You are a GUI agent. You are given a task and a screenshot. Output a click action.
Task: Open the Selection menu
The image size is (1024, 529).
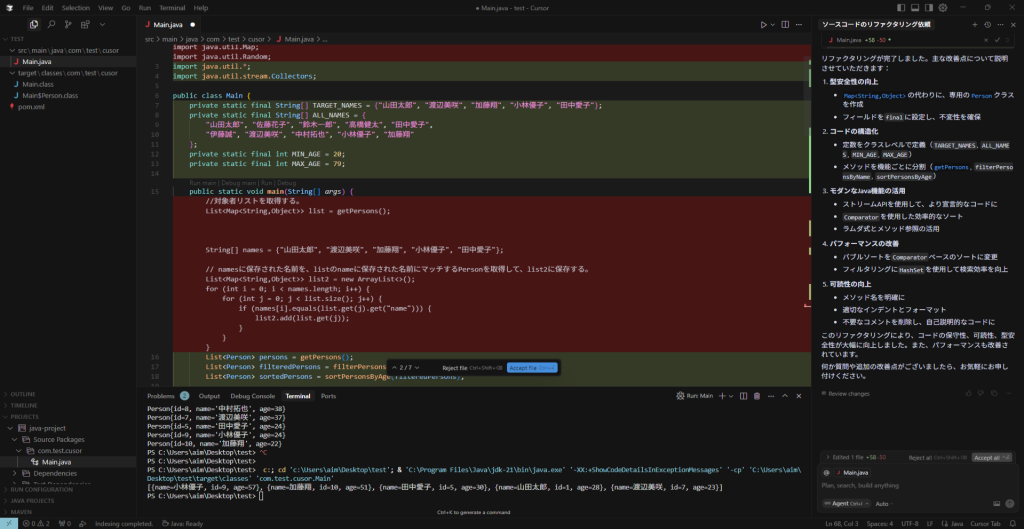76,8
